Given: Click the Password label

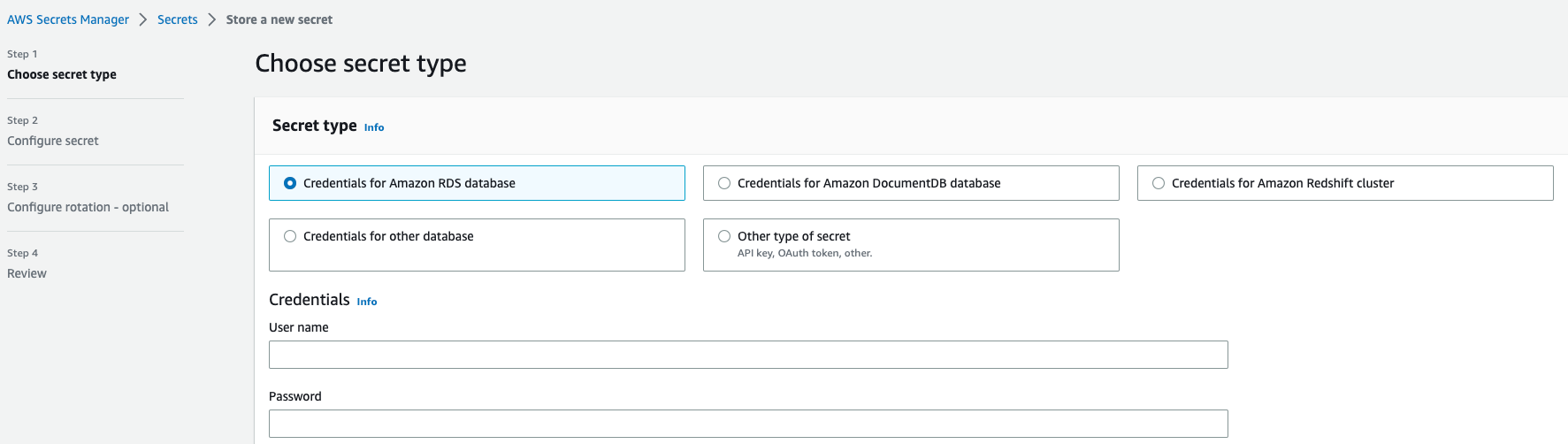Looking at the screenshot, I should [295, 396].
